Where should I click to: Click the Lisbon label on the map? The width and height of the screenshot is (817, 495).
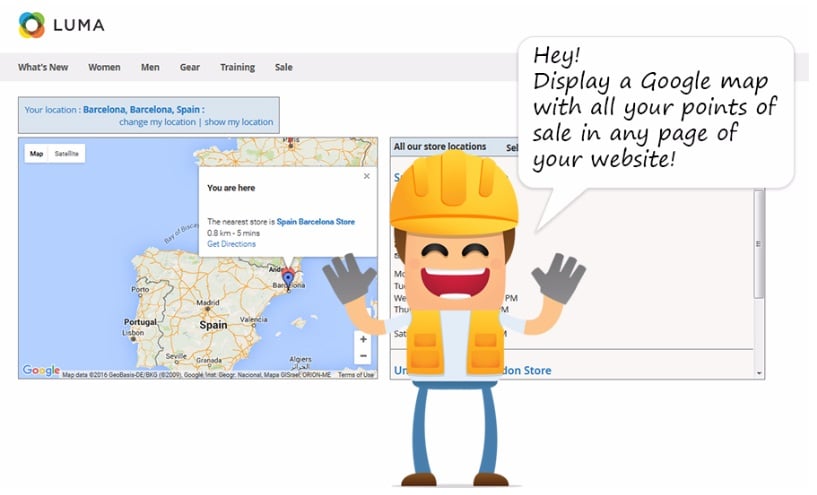[x=133, y=332]
